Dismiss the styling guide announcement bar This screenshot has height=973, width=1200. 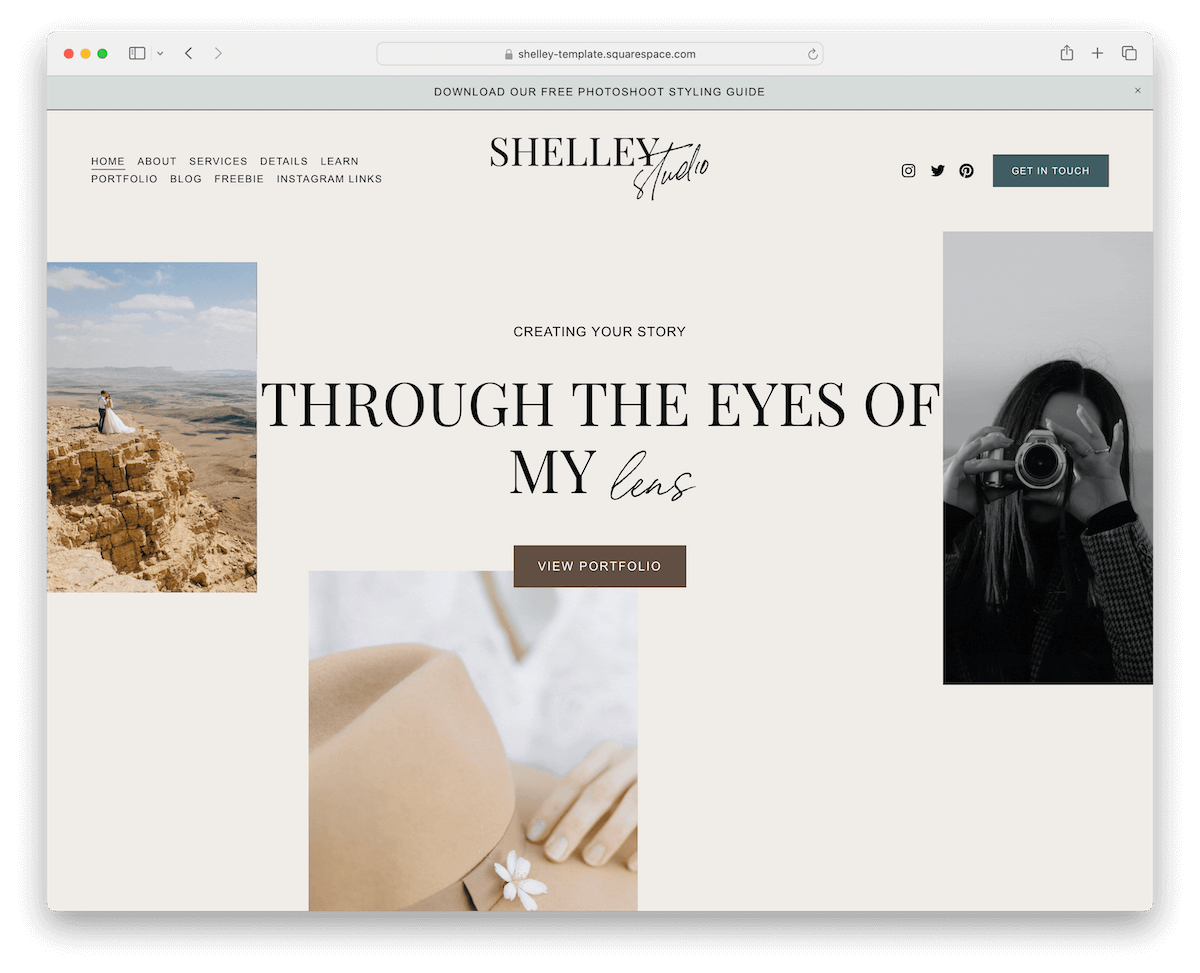coord(1137,91)
